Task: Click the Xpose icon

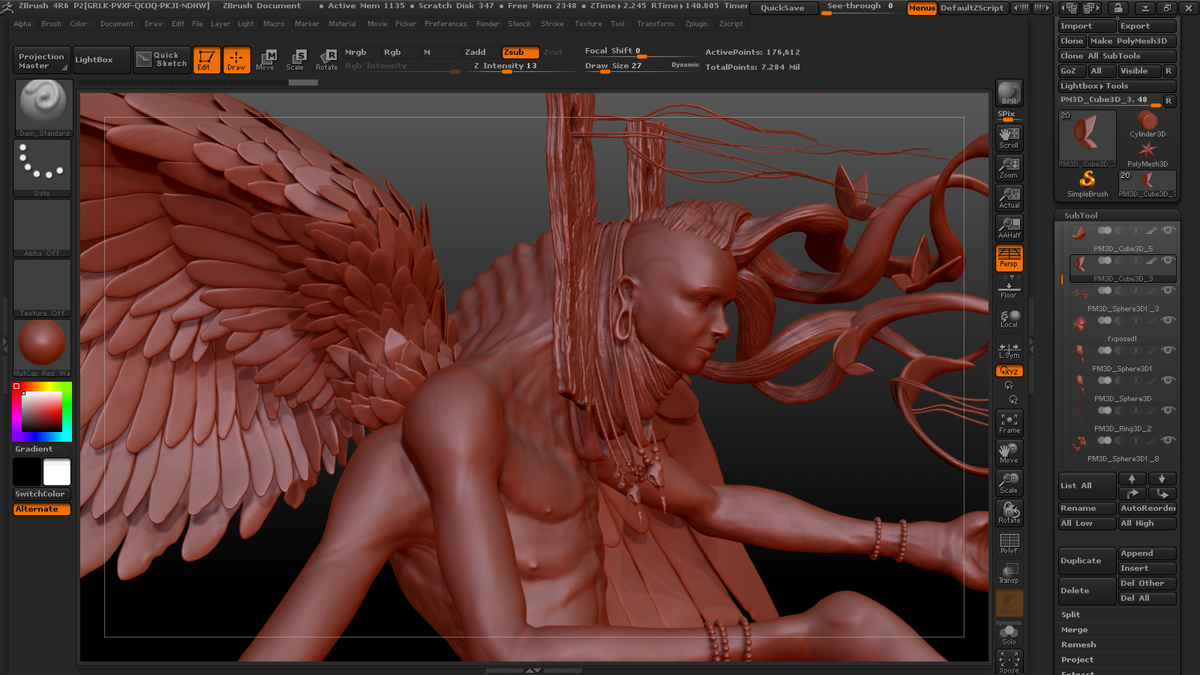Action: point(1009,662)
